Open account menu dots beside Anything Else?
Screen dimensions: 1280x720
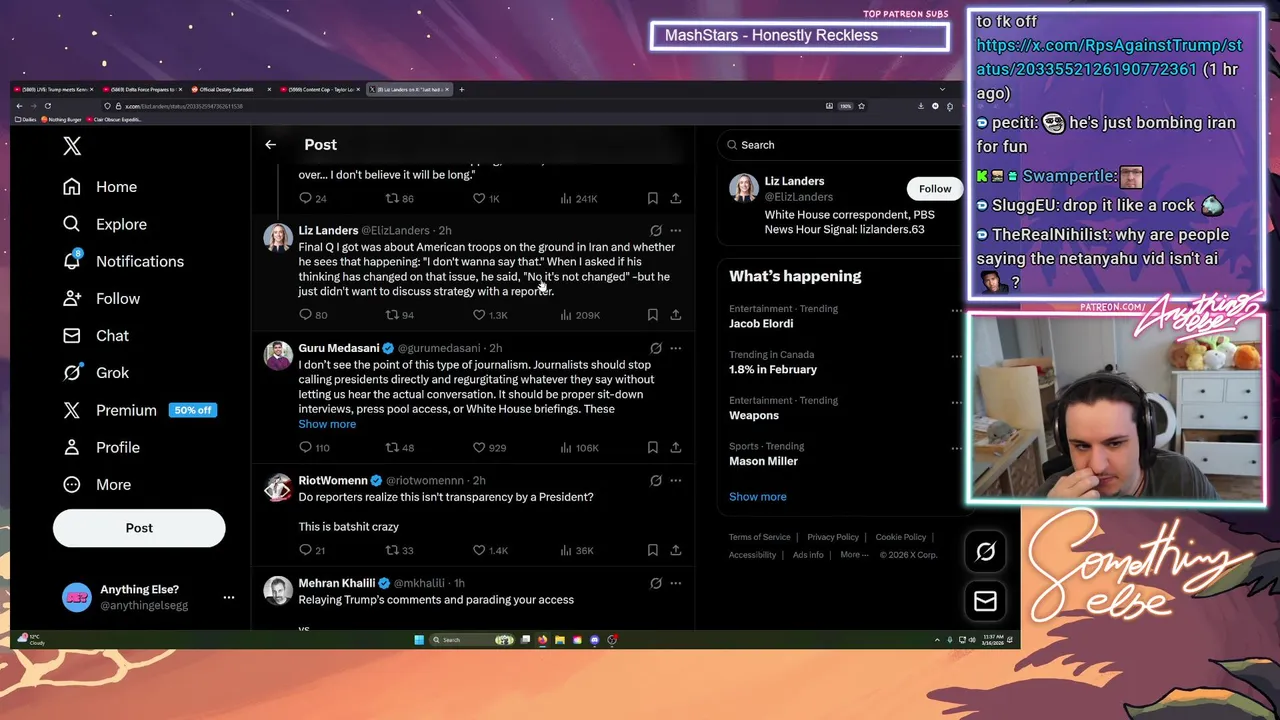click(229, 597)
